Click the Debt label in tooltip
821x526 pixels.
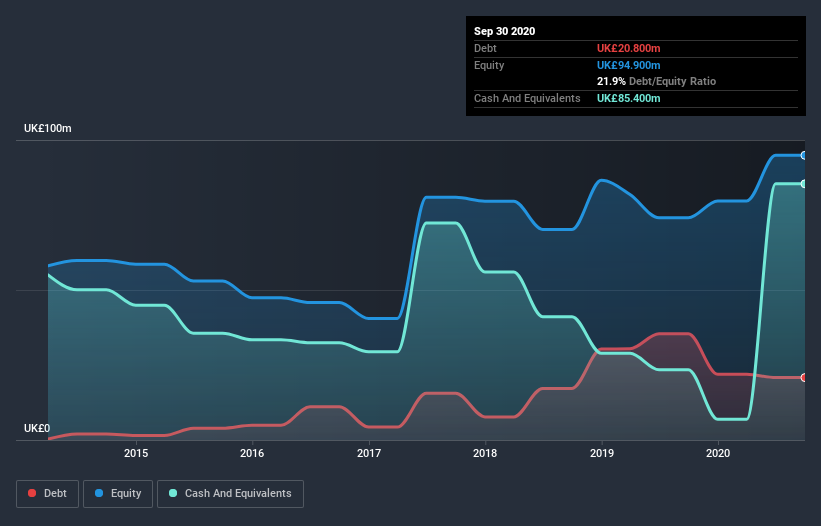(485, 48)
